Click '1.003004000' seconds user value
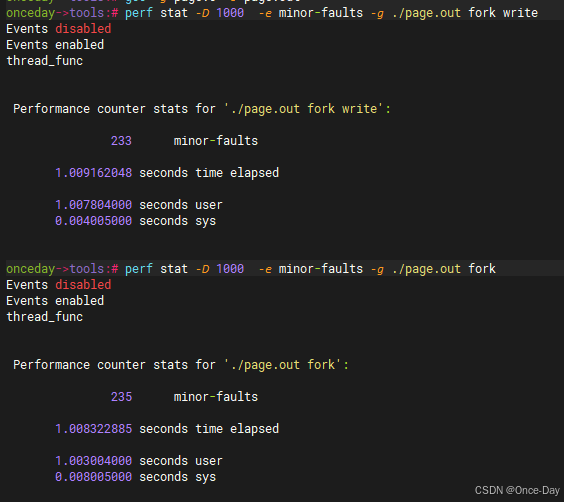The image size is (564, 502). pyautogui.click(x=94, y=461)
